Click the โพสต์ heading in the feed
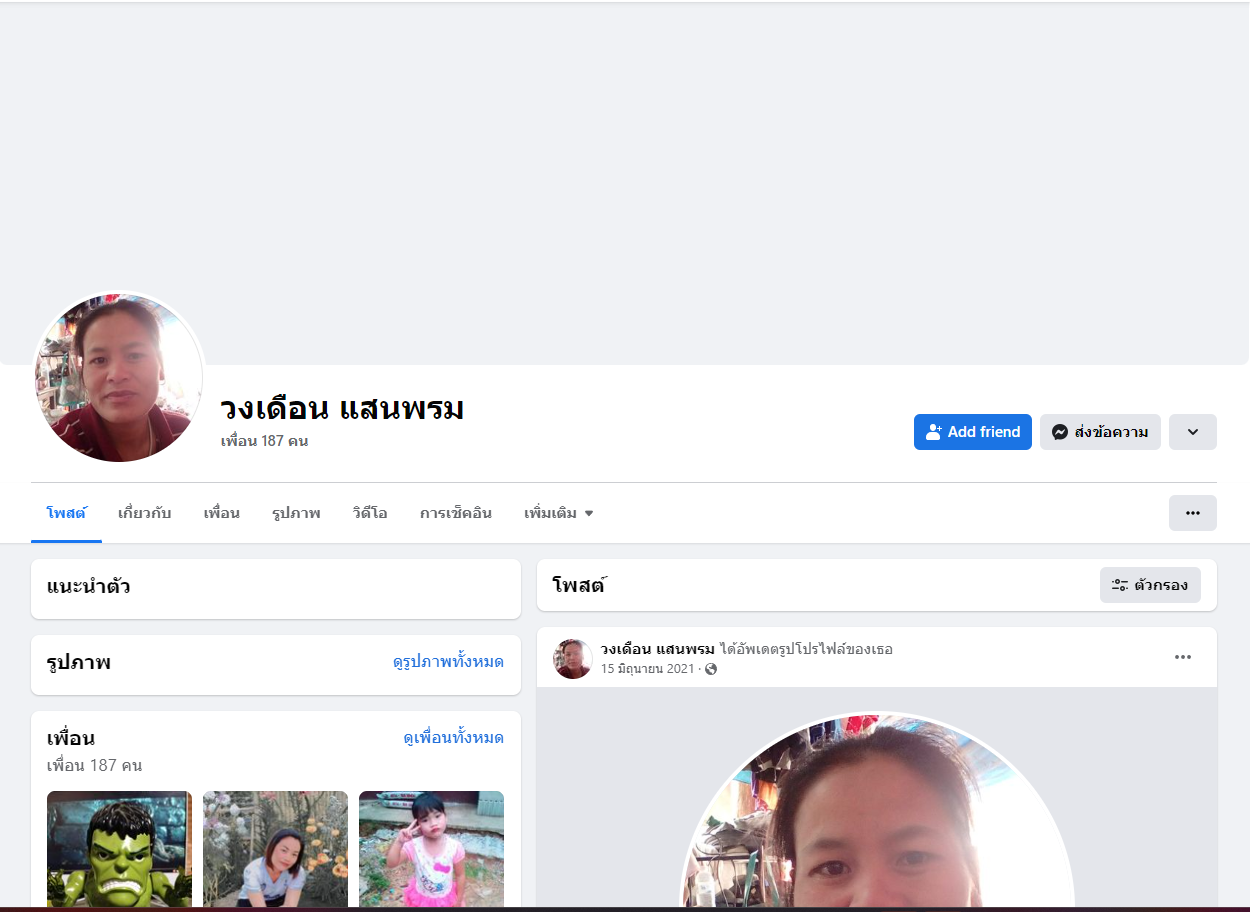The height and width of the screenshot is (912, 1250). [x=578, y=585]
